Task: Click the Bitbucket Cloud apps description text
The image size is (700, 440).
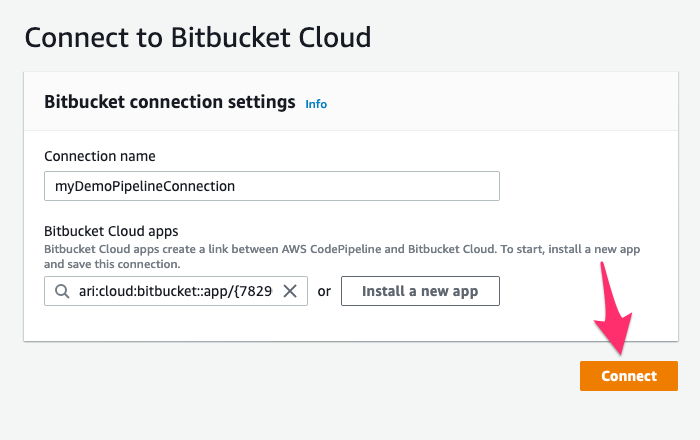Action: pyautogui.click(x=342, y=257)
